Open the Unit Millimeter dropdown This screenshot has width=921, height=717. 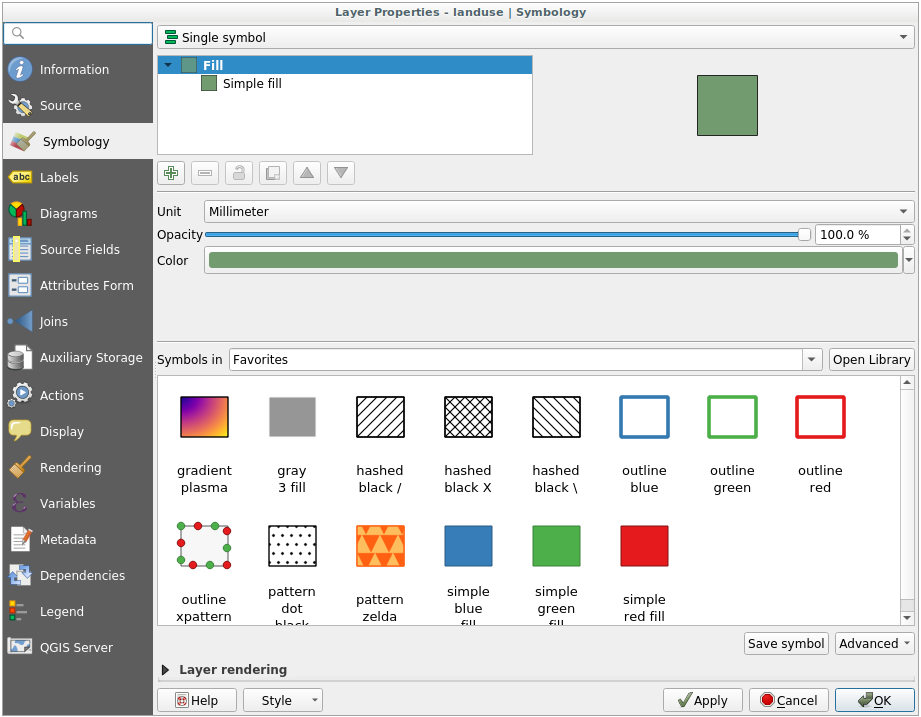[559, 211]
